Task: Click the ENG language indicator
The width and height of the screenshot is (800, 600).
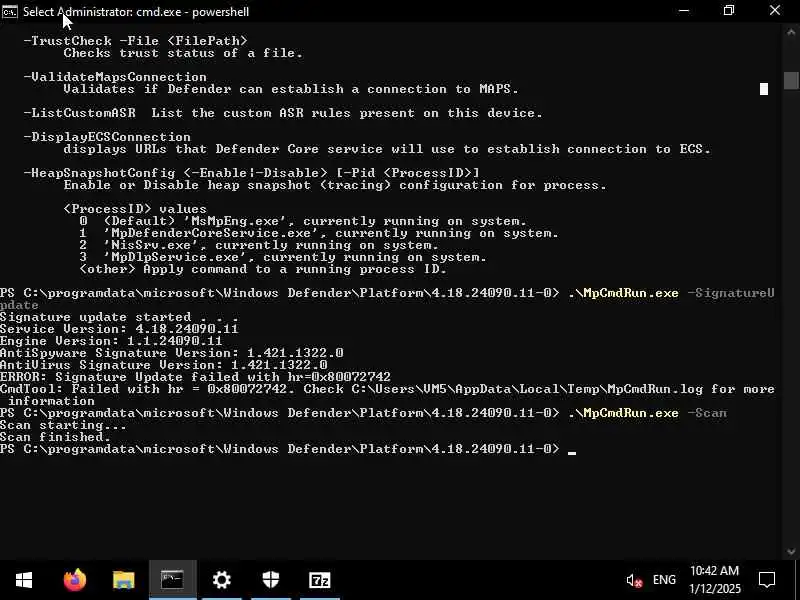Action: tap(664, 580)
